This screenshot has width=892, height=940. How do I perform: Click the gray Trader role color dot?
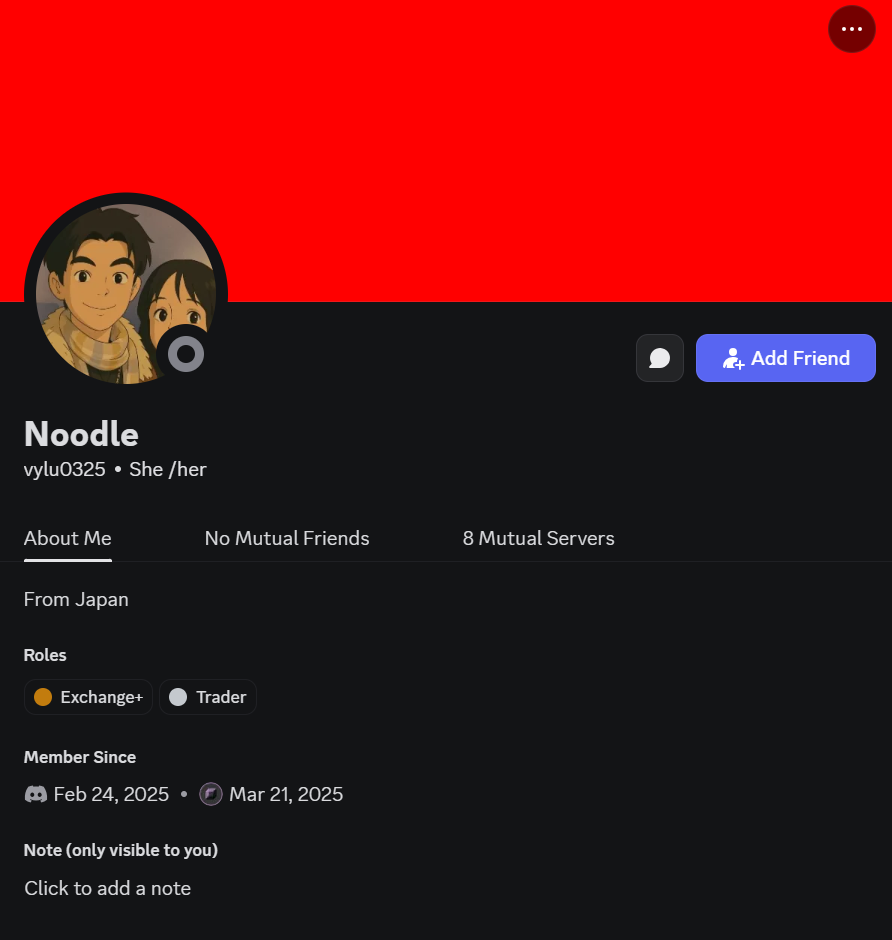coord(178,697)
